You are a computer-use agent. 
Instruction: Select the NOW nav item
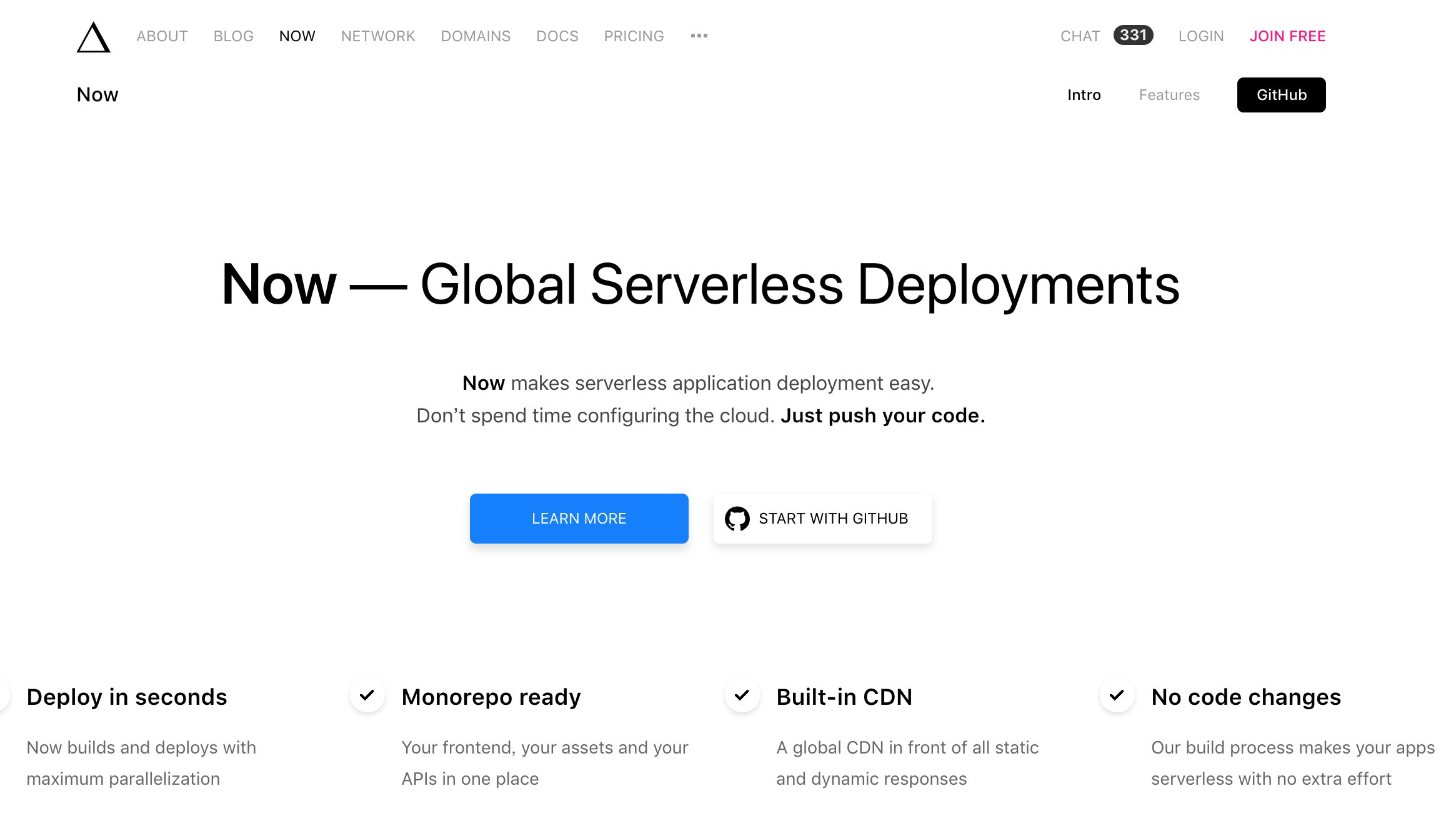(x=297, y=36)
